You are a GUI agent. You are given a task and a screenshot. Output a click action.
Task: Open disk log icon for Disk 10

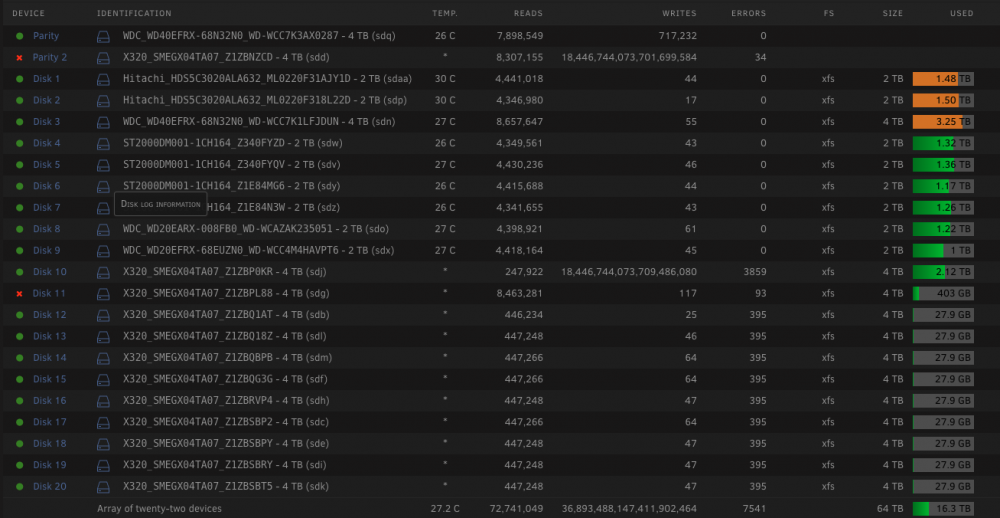coord(103,272)
